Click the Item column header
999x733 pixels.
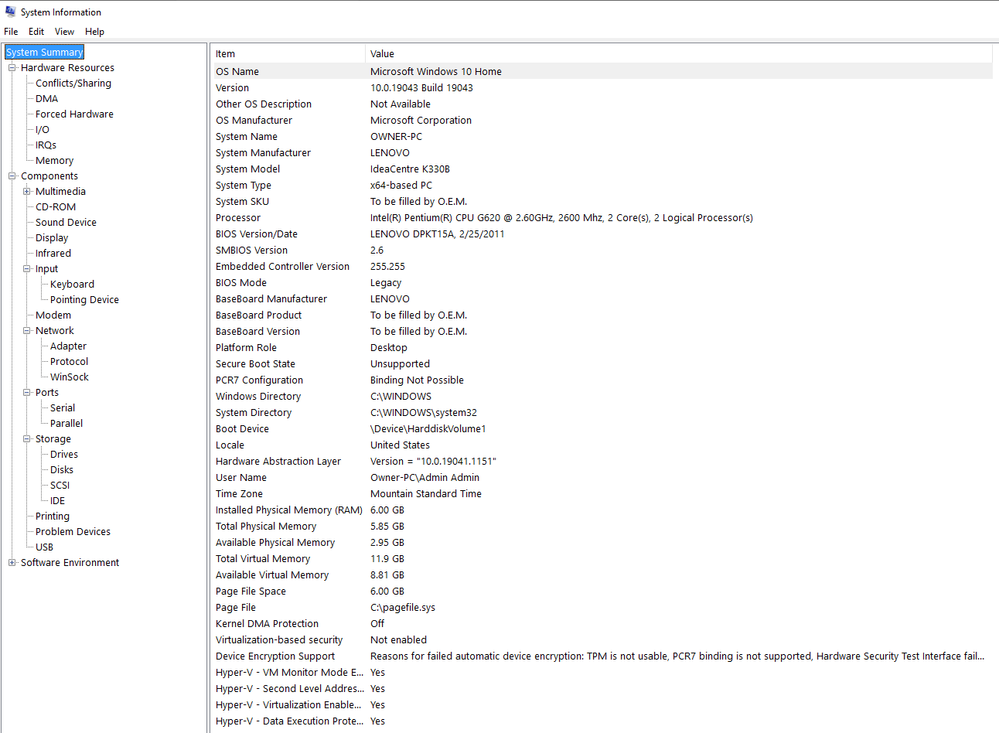(x=287, y=54)
